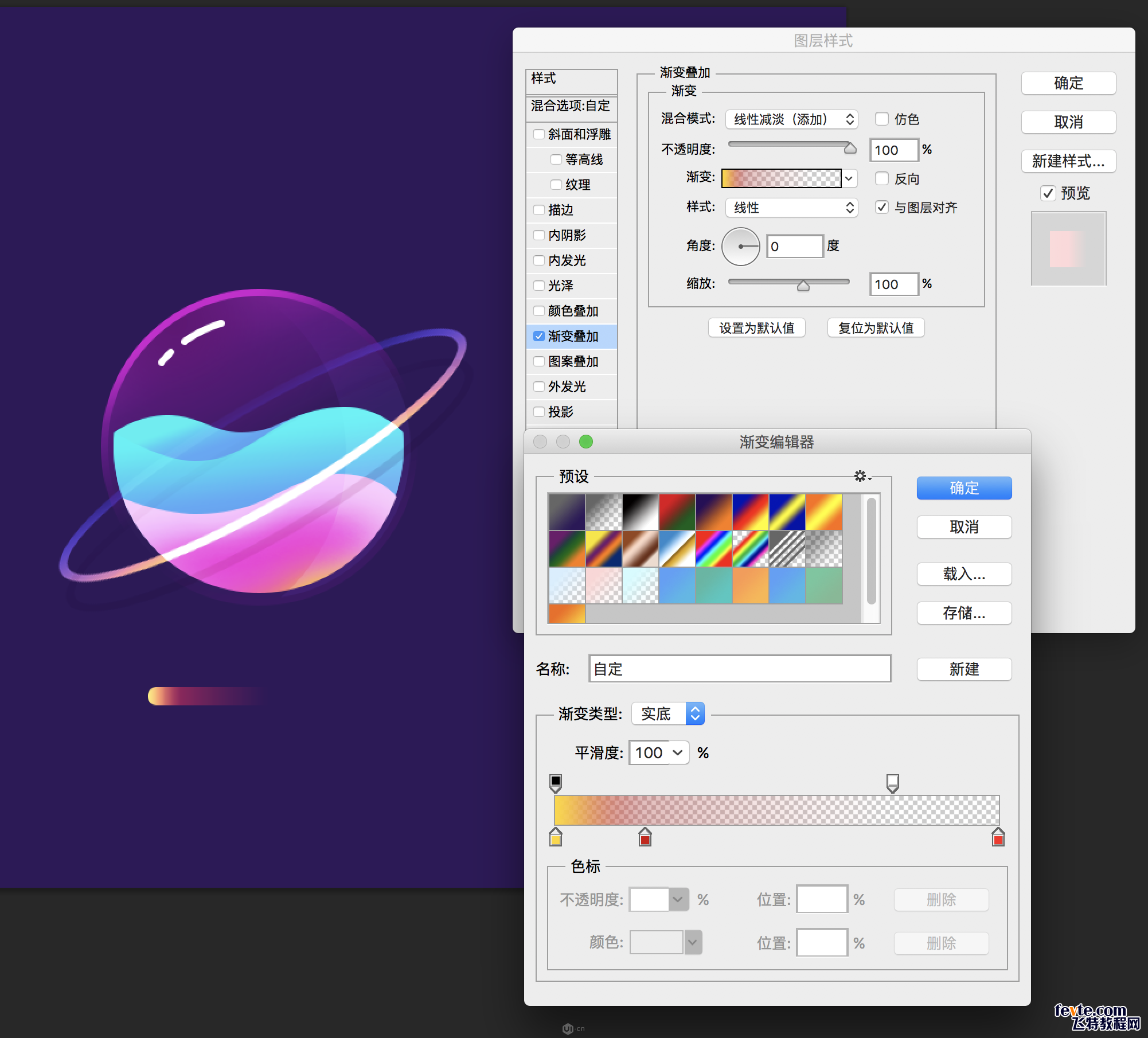Click the 角度 degree input field
The height and width of the screenshot is (1038, 1148).
[795, 247]
